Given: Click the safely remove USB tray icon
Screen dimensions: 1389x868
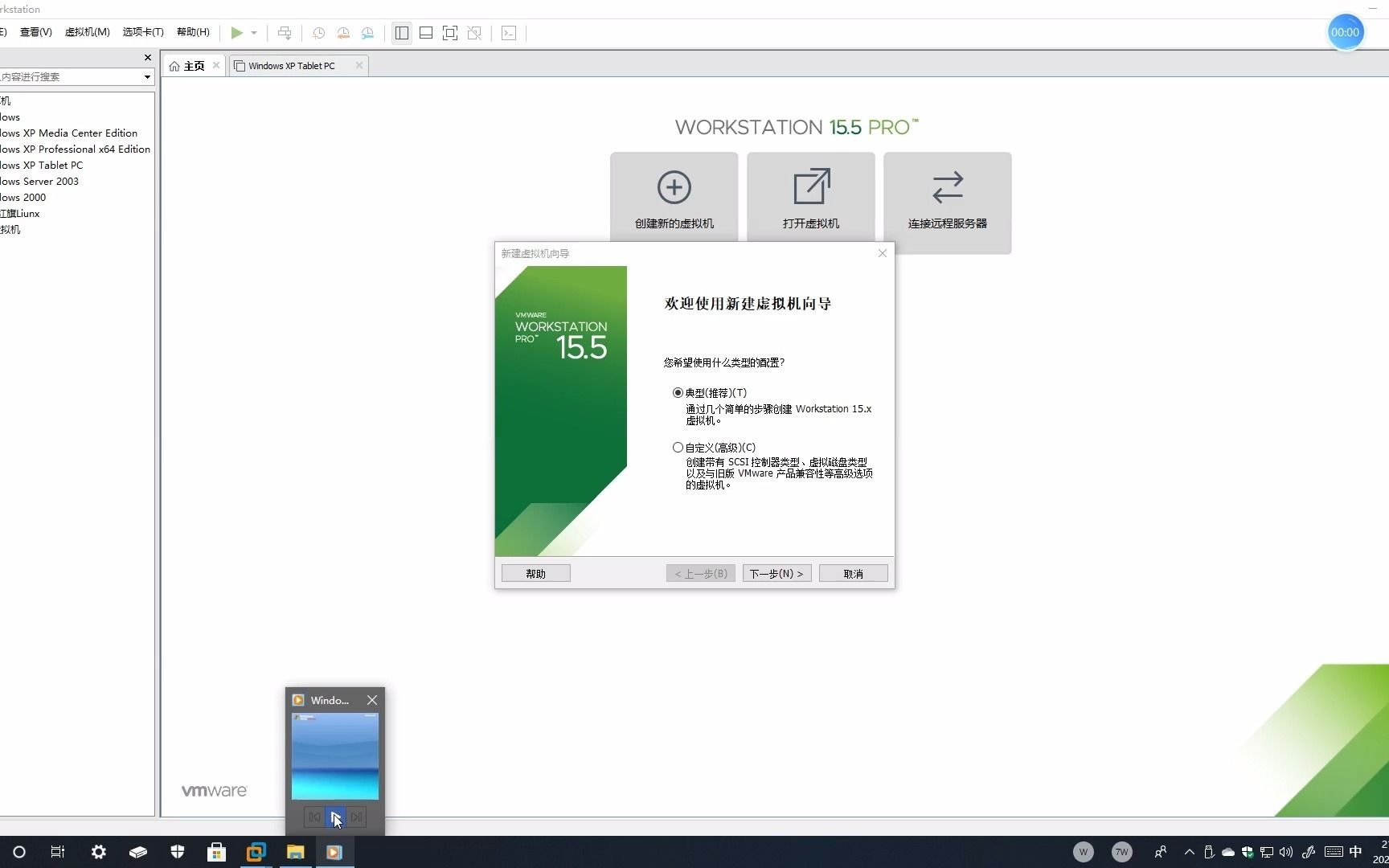Looking at the screenshot, I should tap(1208, 852).
